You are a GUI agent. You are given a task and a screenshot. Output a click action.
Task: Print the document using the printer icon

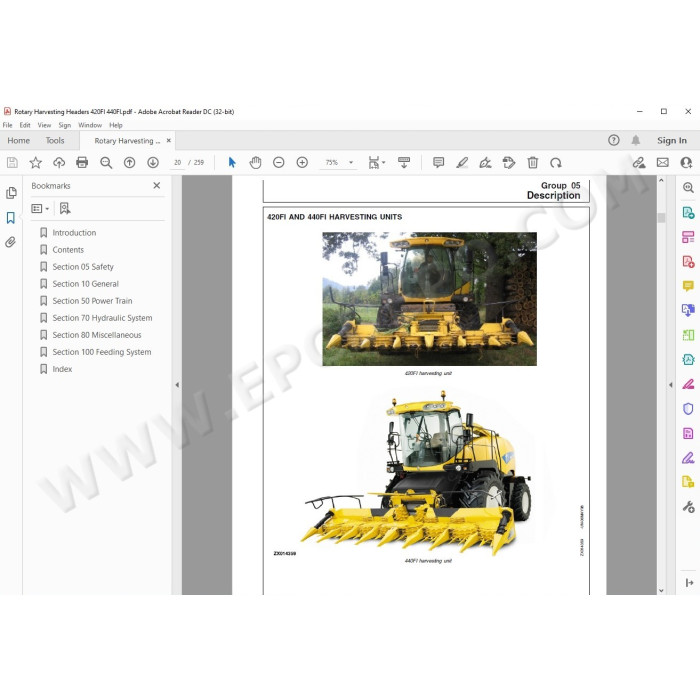[x=82, y=162]
